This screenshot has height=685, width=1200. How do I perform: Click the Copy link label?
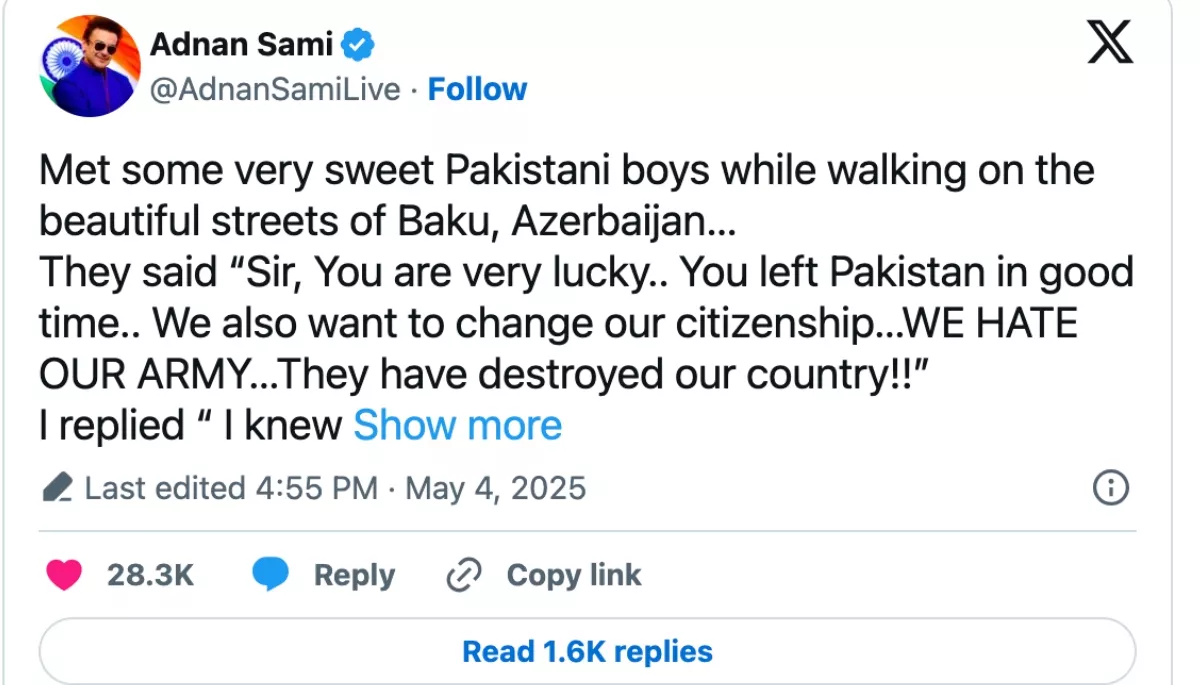(x=574, y=575)
